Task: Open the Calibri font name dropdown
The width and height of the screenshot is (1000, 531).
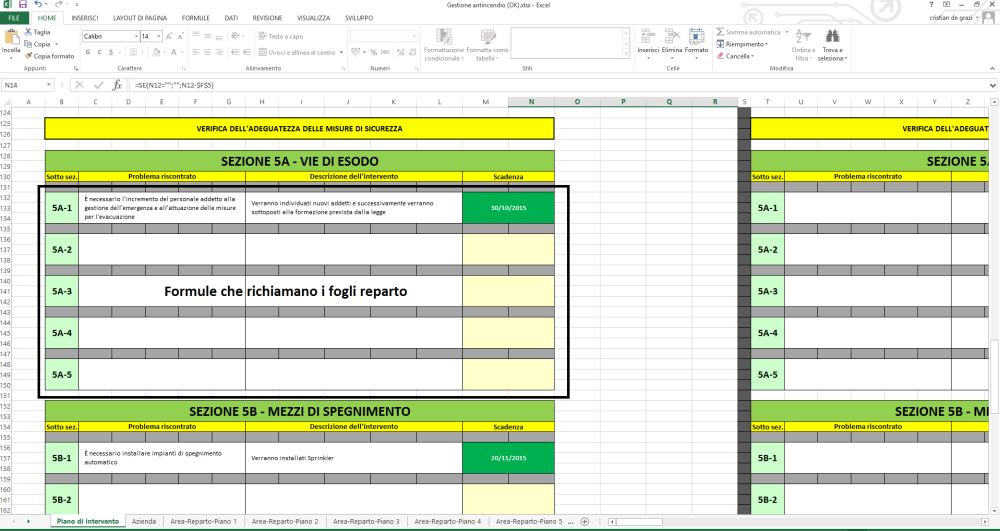Action: pos(135,36)
